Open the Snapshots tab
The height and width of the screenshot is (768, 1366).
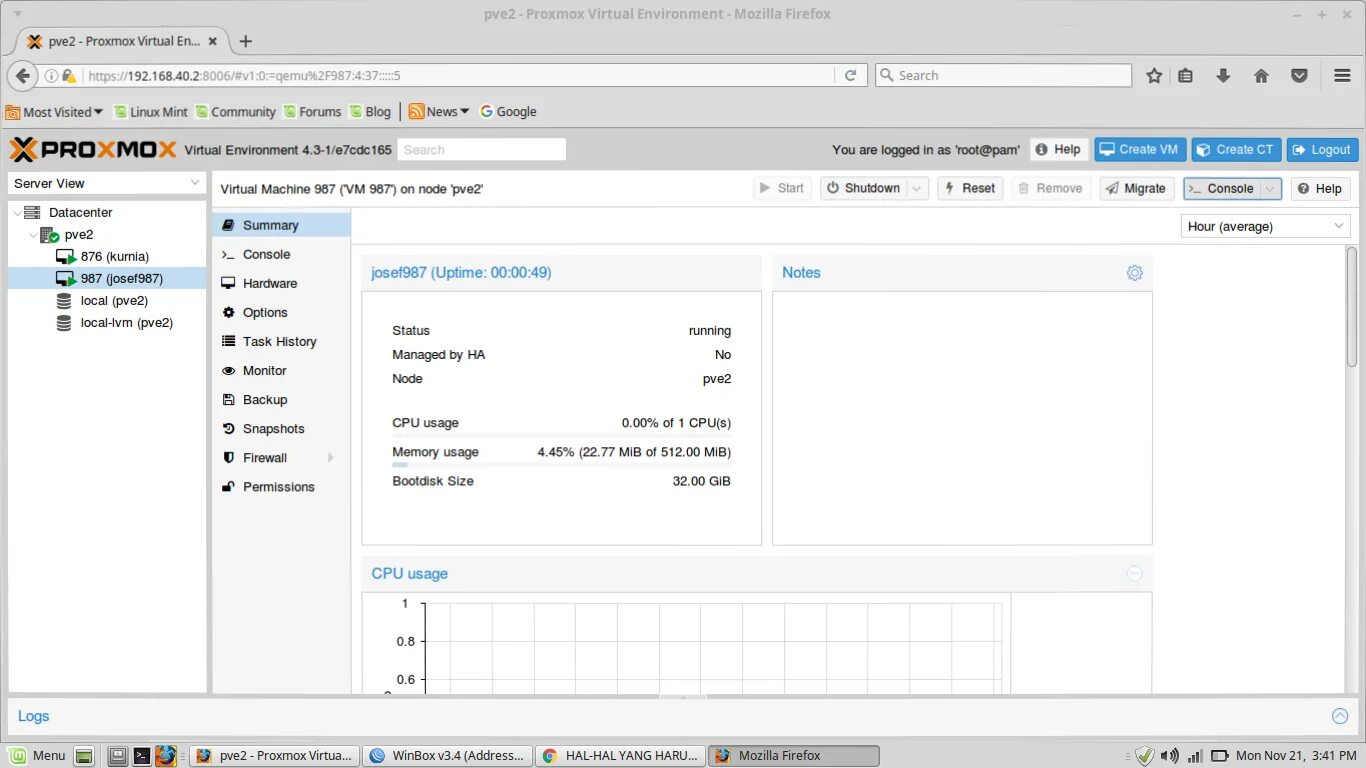coord(281,428)
